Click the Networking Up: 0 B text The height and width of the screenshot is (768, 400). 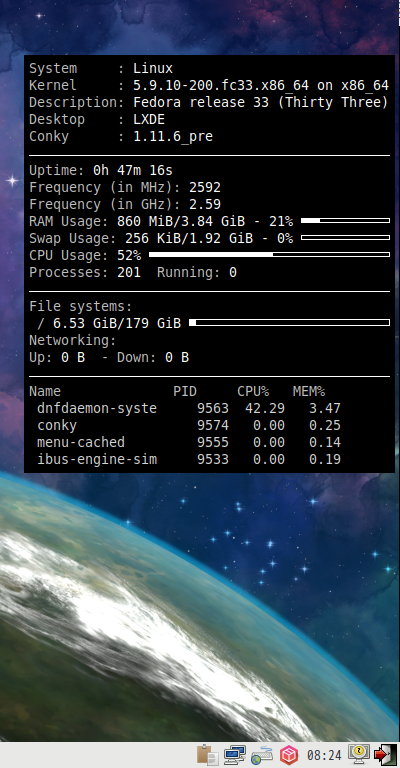(57, 358)
